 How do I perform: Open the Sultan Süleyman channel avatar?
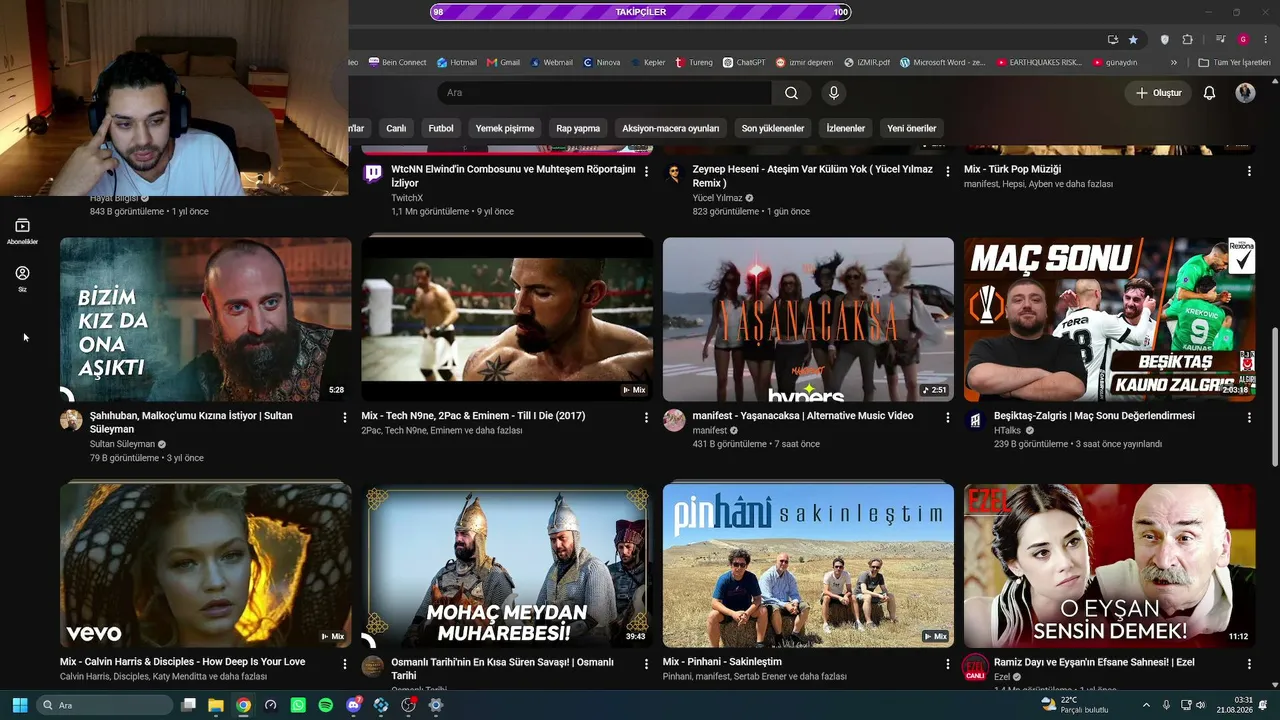pyautogui.click(x=71, y=420)
